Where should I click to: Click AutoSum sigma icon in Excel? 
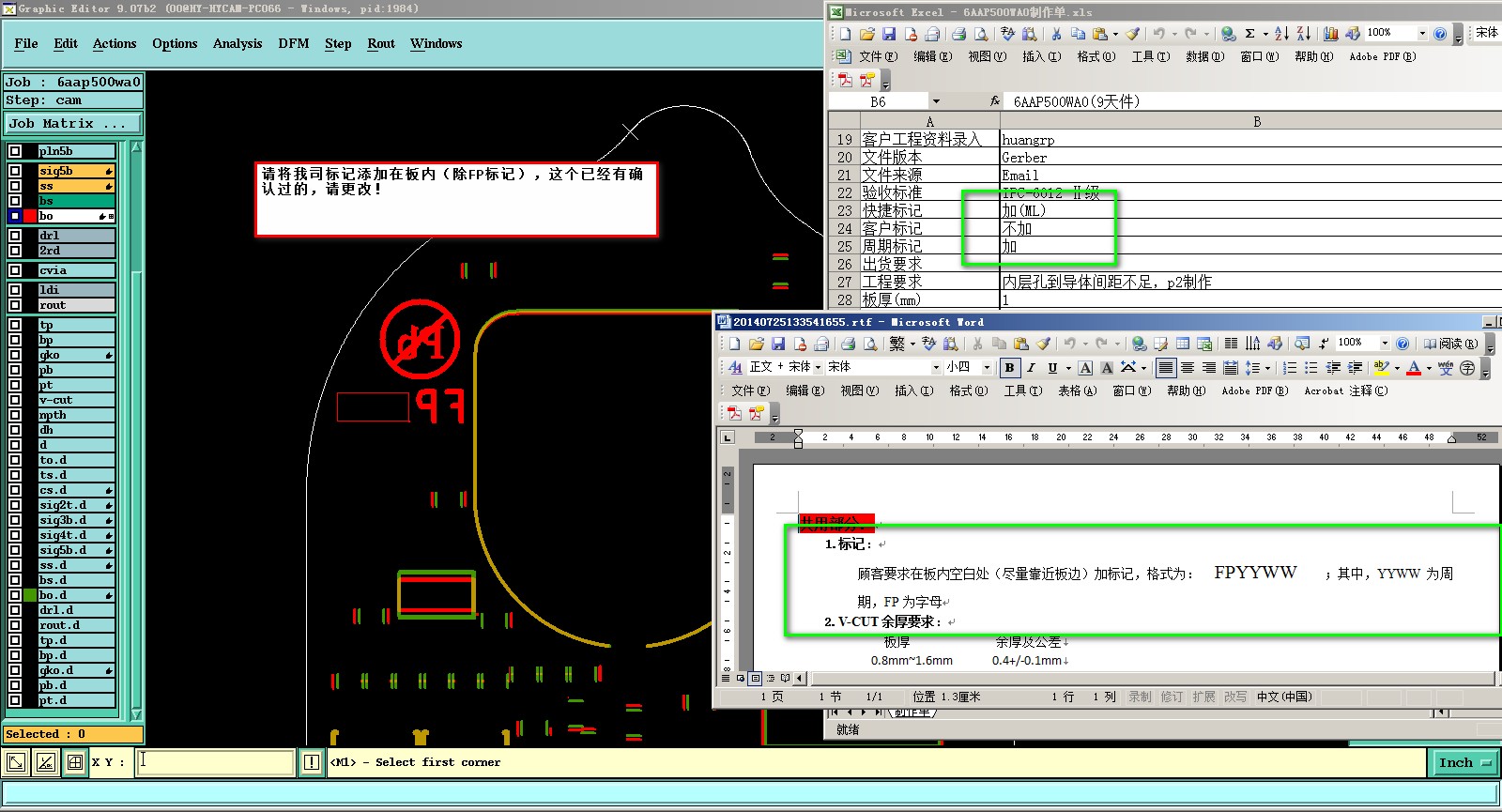tap(1249, 34)
